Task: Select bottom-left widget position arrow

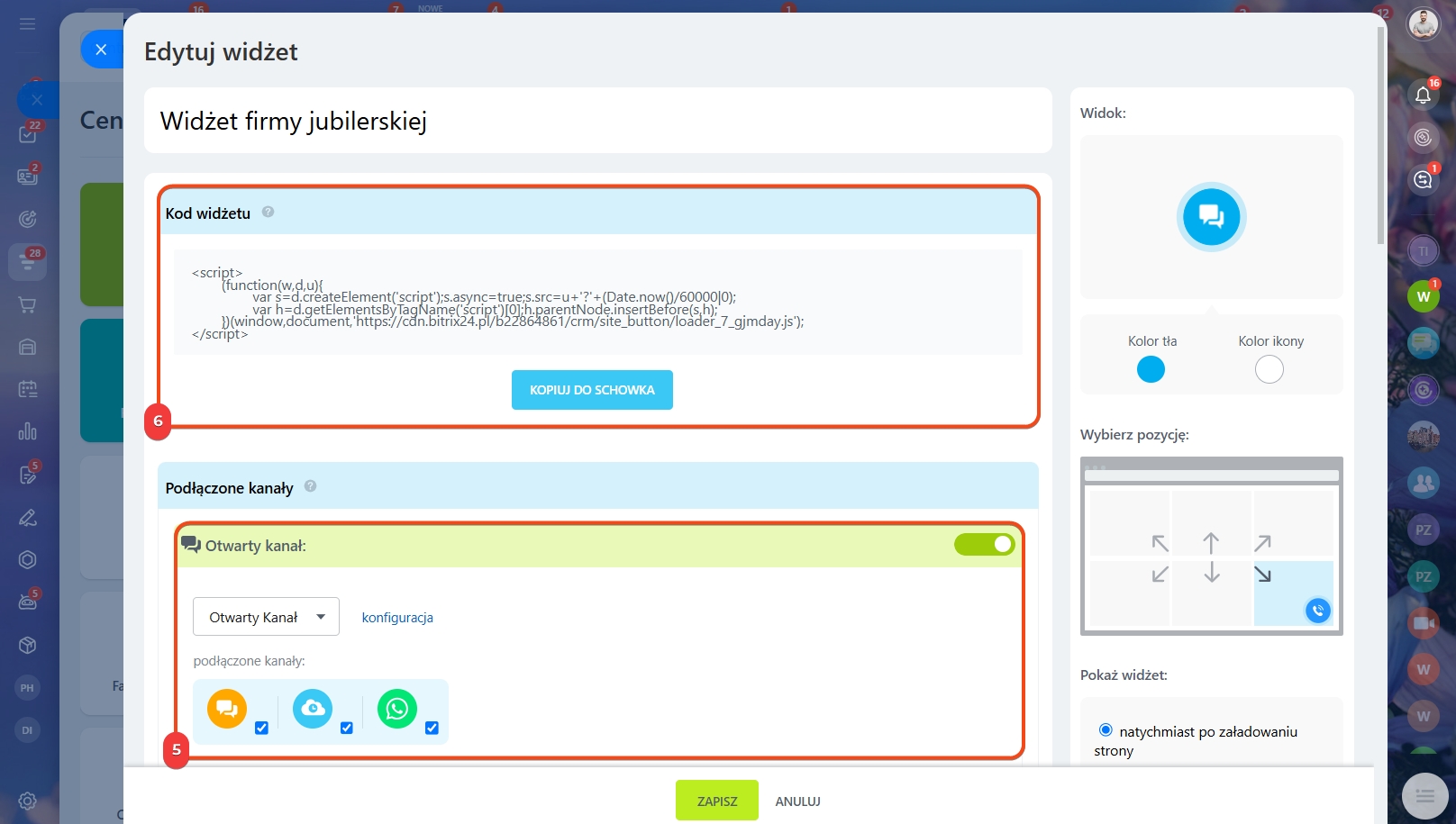Action: pyautogui.click(x=1160, y=574)
